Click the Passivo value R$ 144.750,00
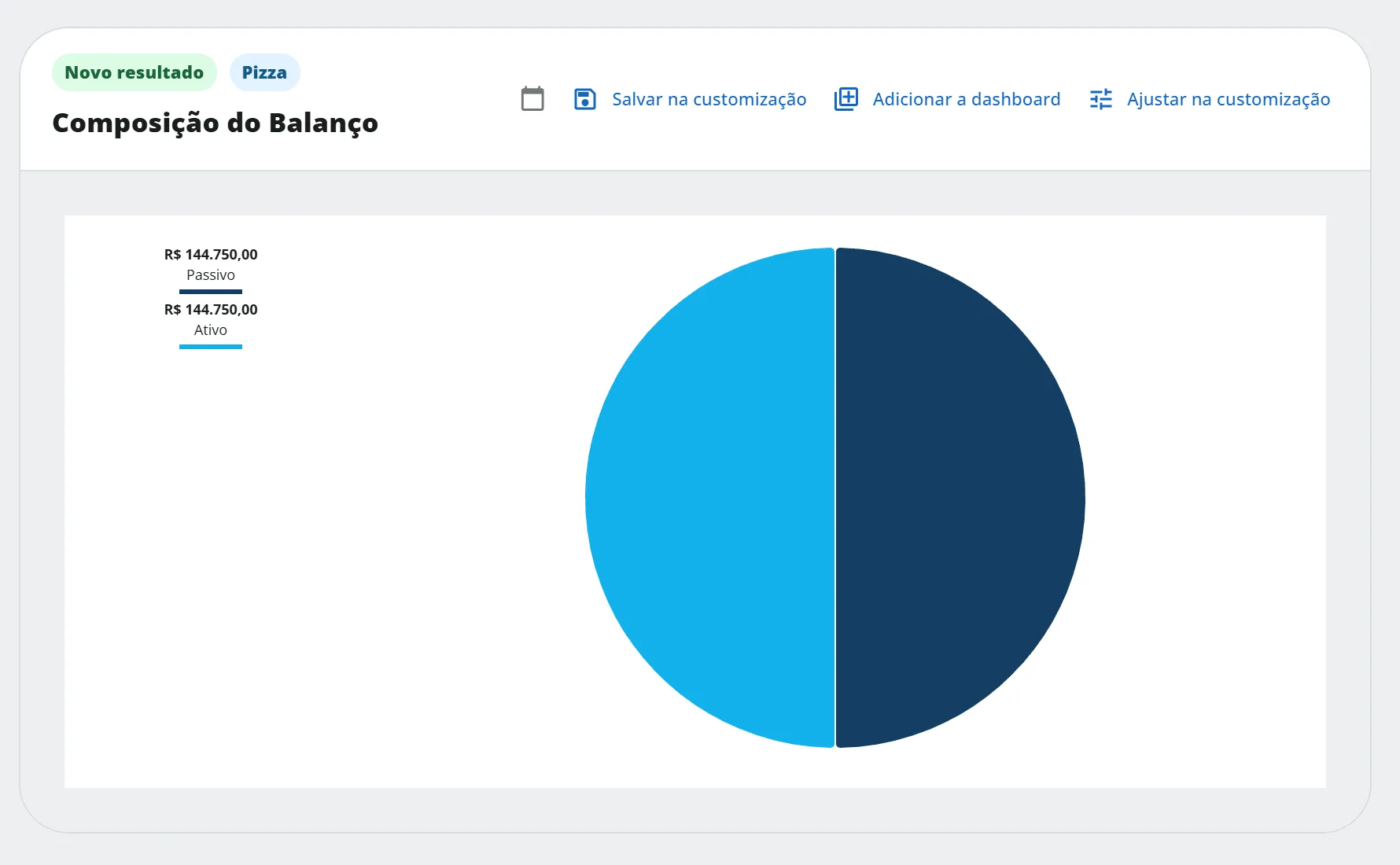The width and height of the screenshot is (1400, 865). click(211, 255)
